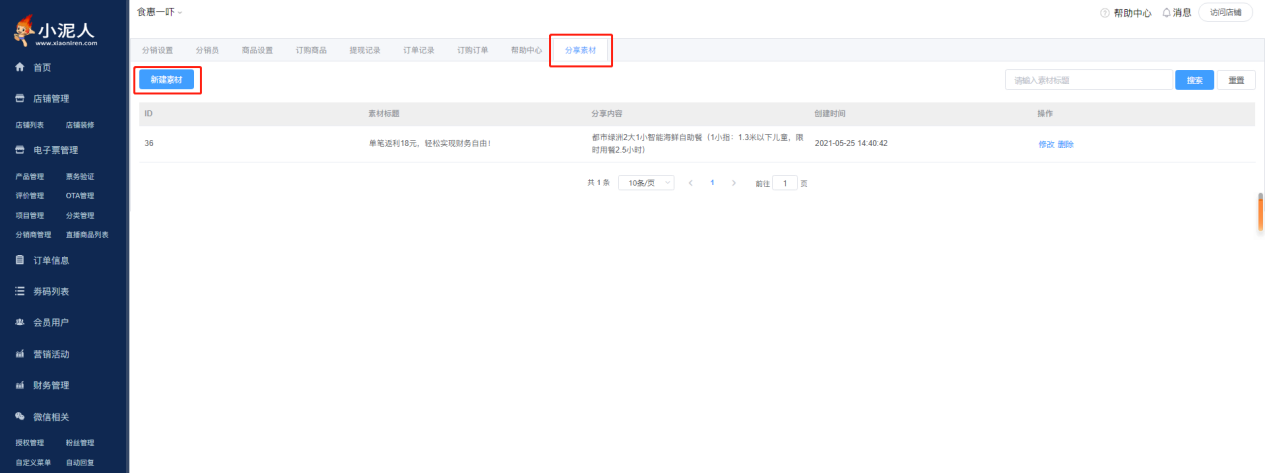Click the home icon beside 首页
This screenshot has width=1265, height=473.
click(19, 67)
